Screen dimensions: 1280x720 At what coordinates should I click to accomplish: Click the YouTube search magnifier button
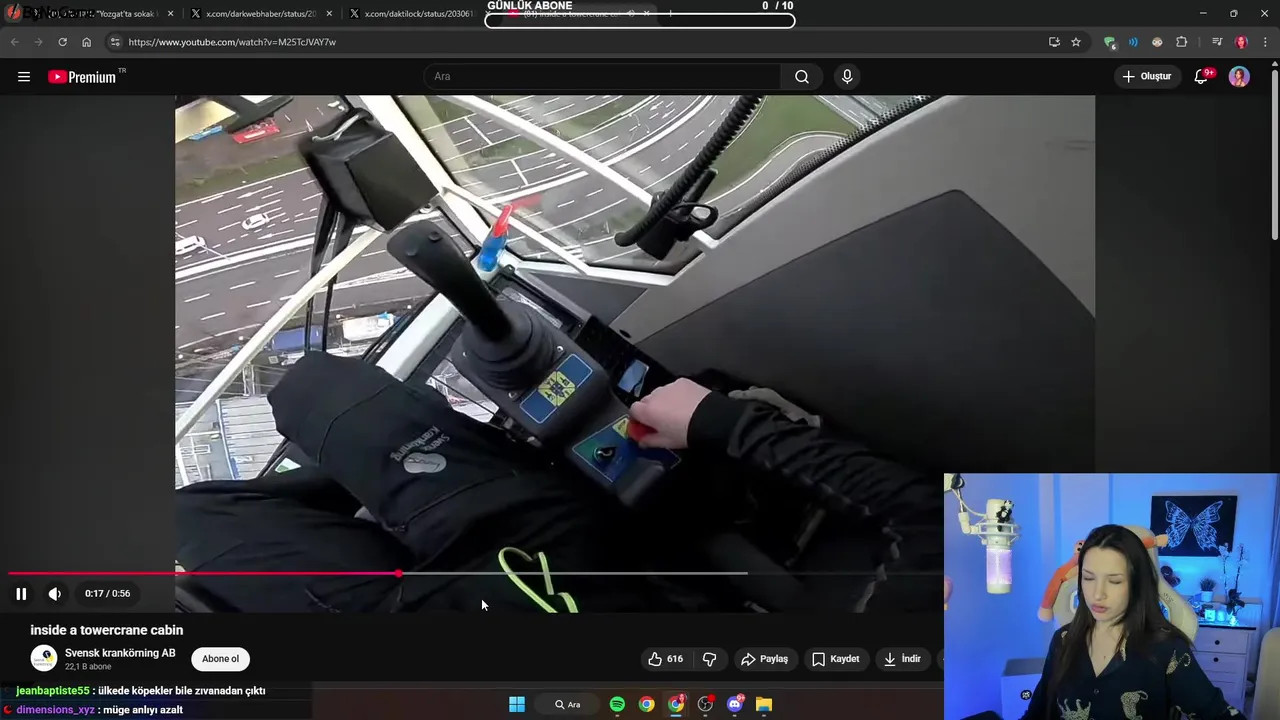802,76
